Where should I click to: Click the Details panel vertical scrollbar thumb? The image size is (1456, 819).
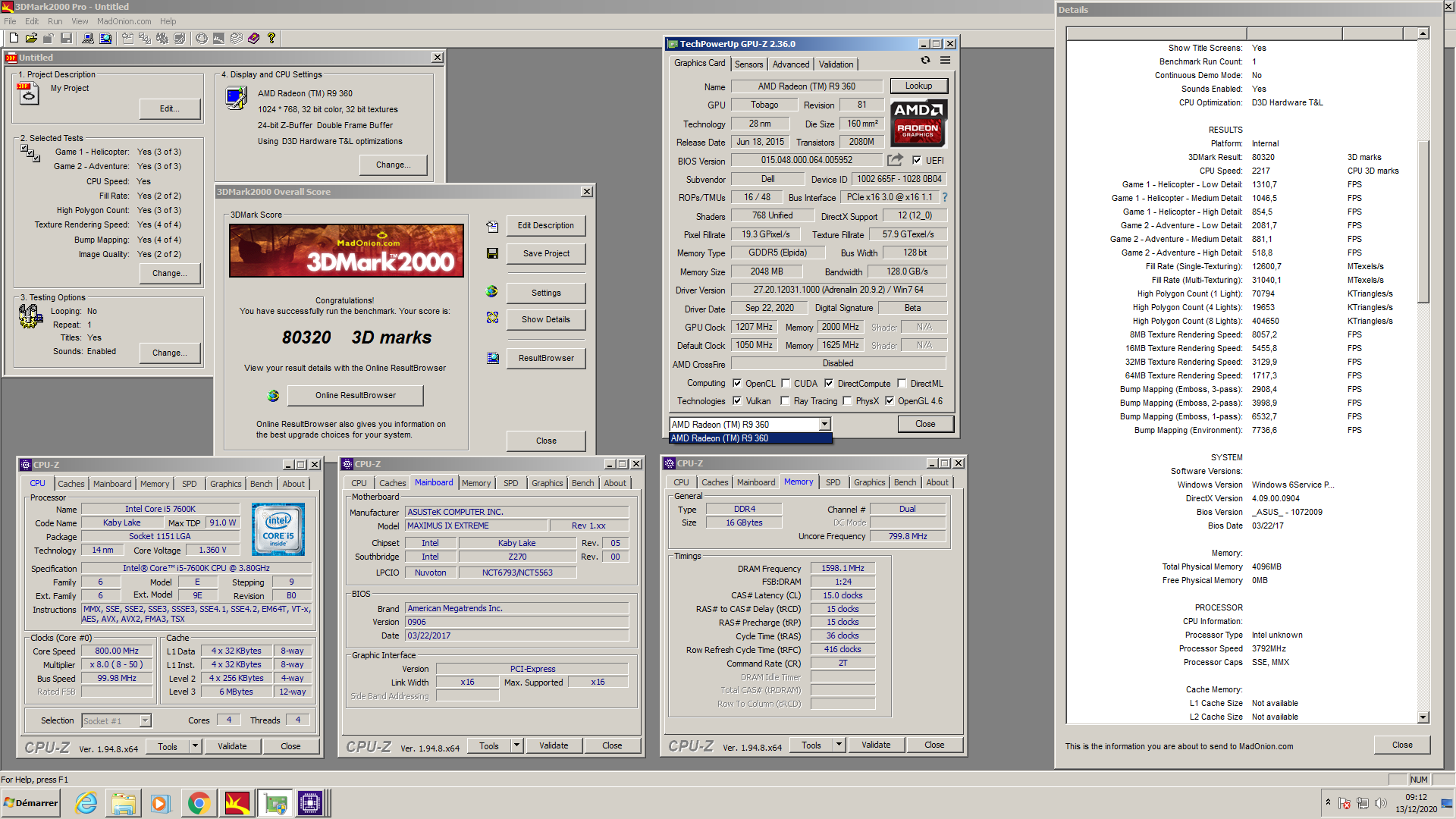point(1423,221)
